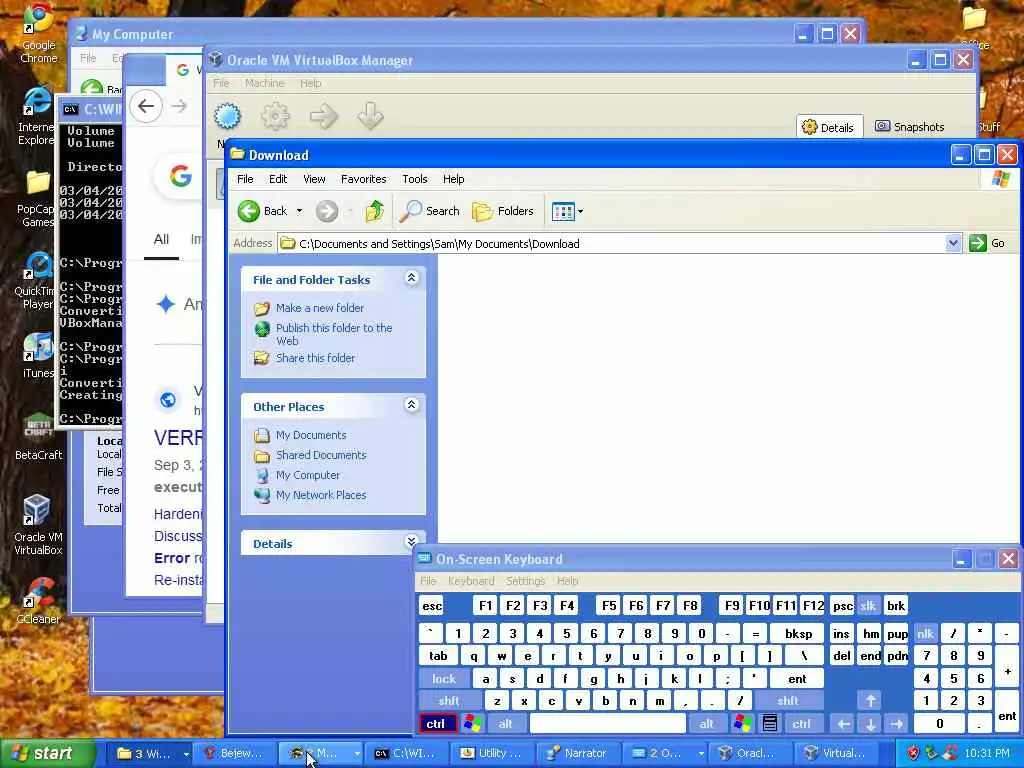Toggle left alt key on On-Screen Keyboard
Image resolution: width=1024 pixels, height=768 pixels.
click(x=505, y=724)
